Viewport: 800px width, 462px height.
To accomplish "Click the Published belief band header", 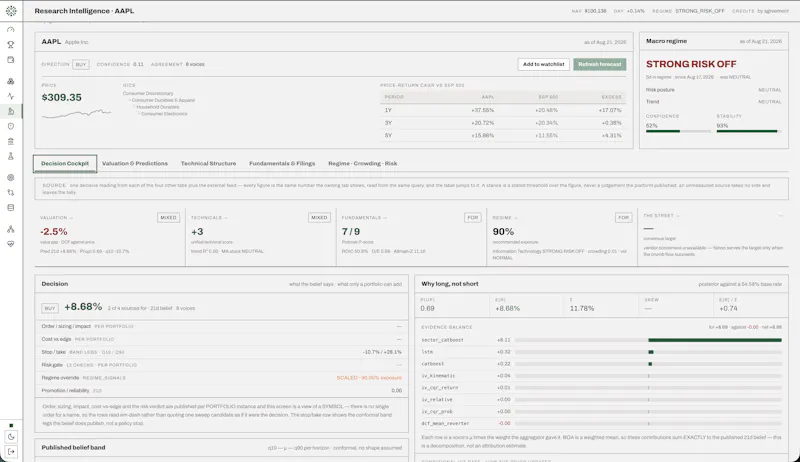I will (221, 448).
